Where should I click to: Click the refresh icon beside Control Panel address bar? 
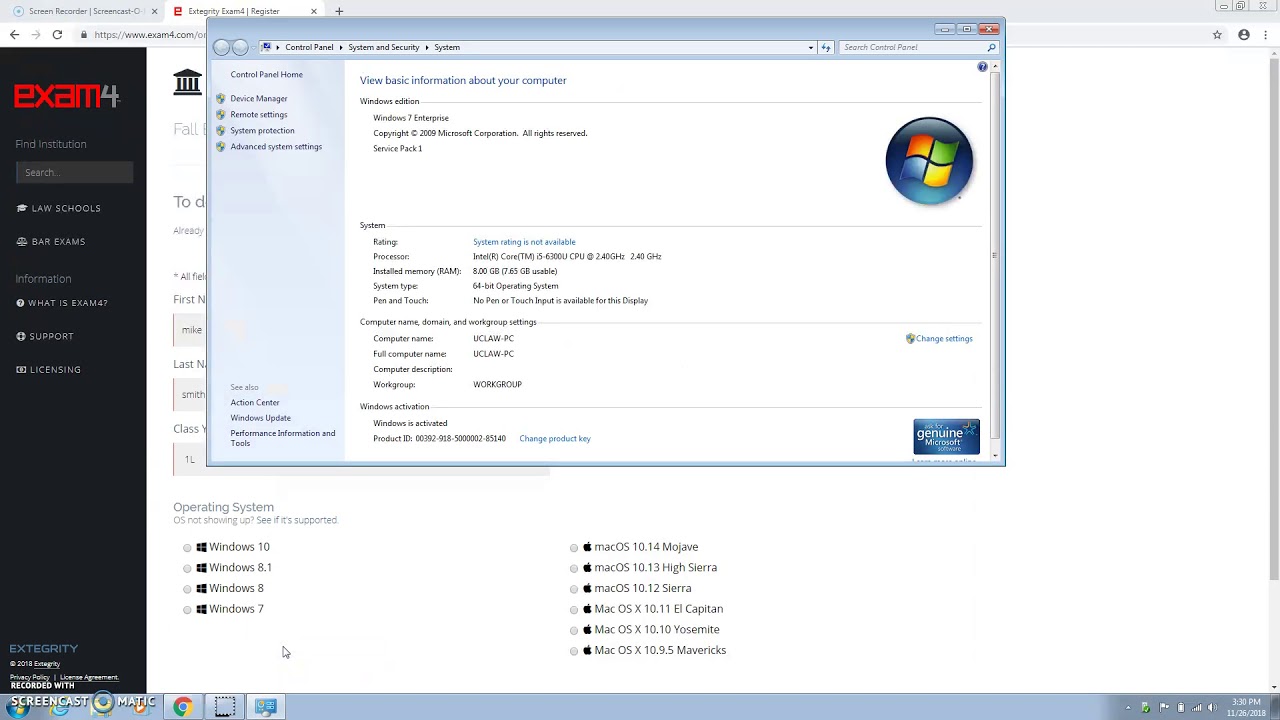pos(826,47)
